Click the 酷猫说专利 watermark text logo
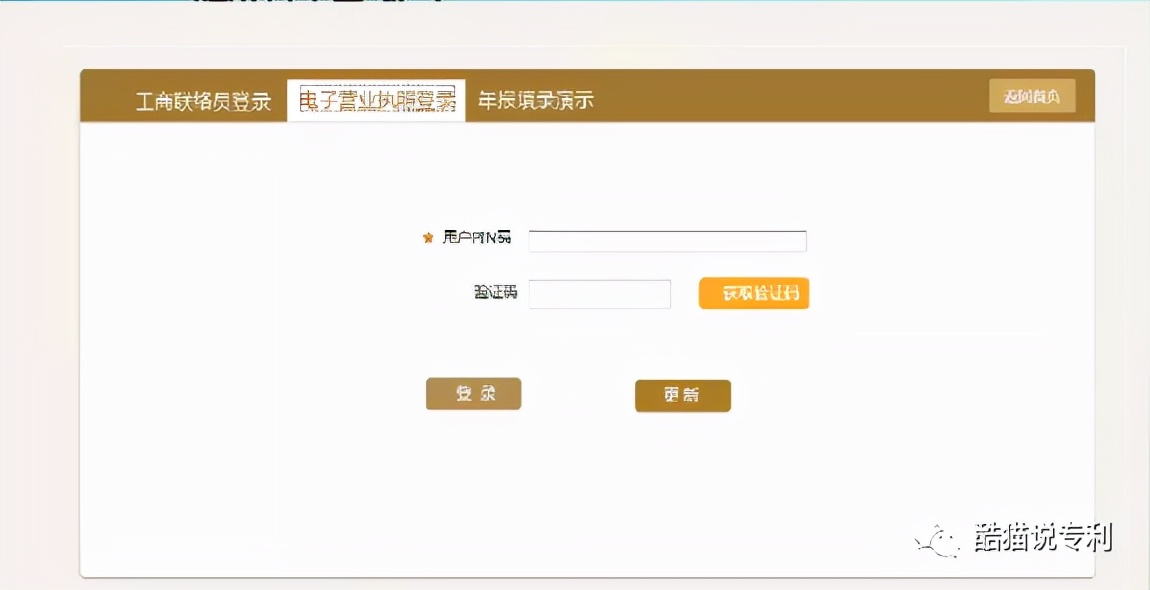 pos(1044,540)
